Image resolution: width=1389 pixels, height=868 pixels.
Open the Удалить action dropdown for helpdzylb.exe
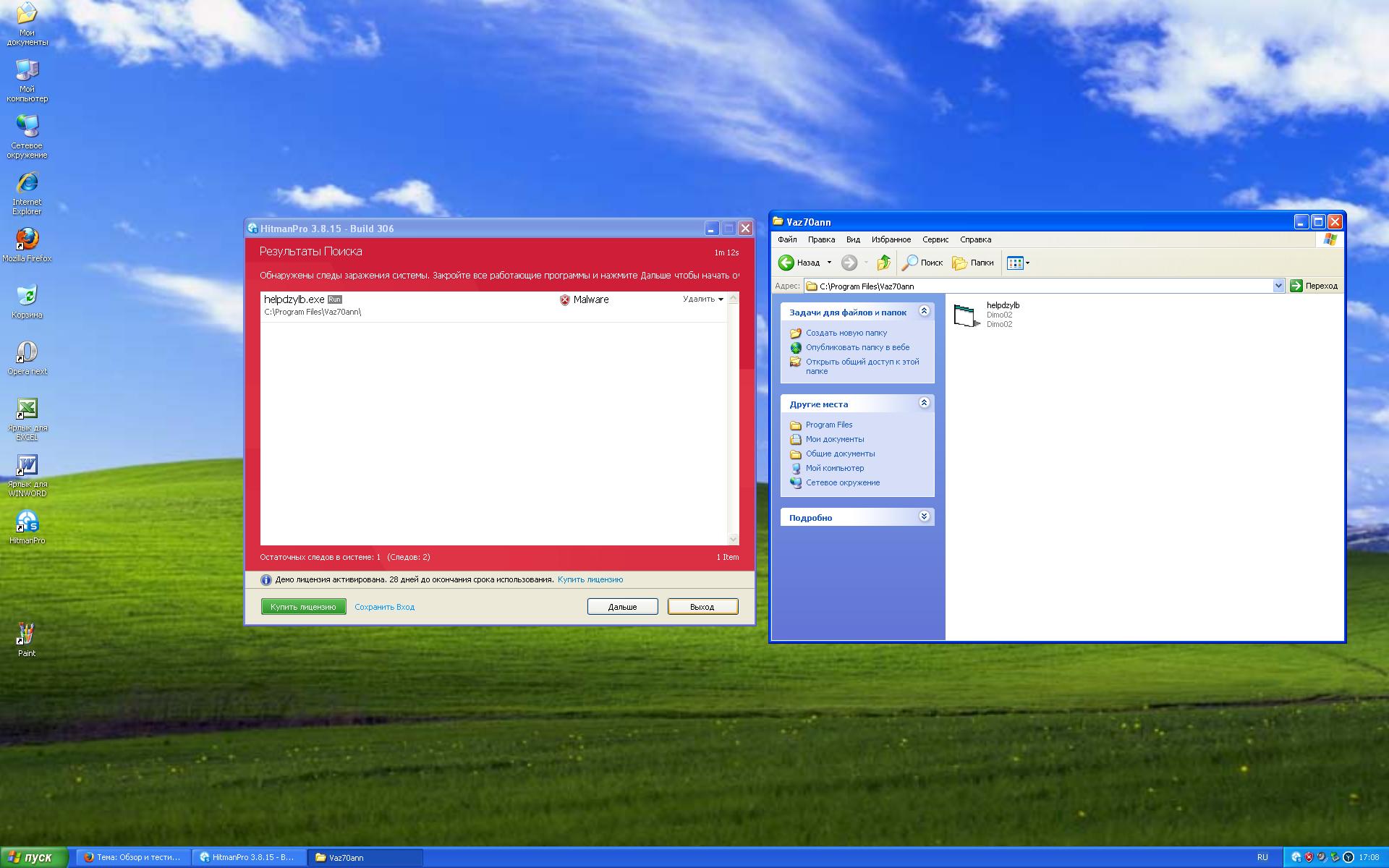coord(702,299)
